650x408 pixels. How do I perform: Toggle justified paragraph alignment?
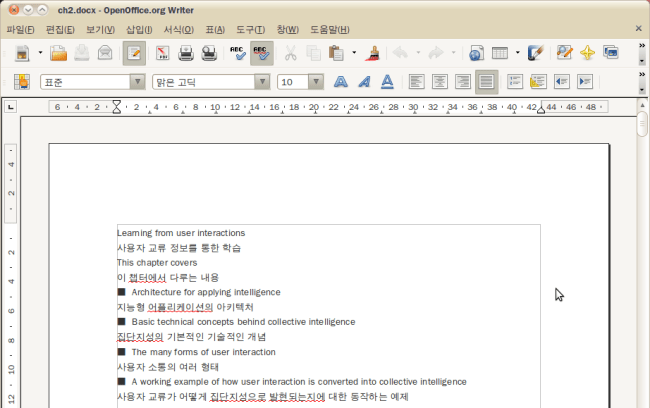tap(487, 82)
